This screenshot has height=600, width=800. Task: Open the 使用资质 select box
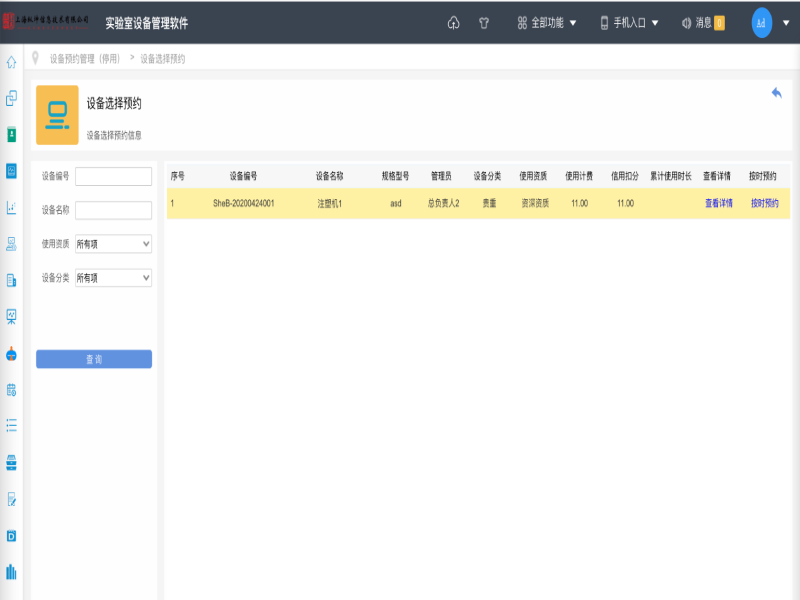coord(113,243)
